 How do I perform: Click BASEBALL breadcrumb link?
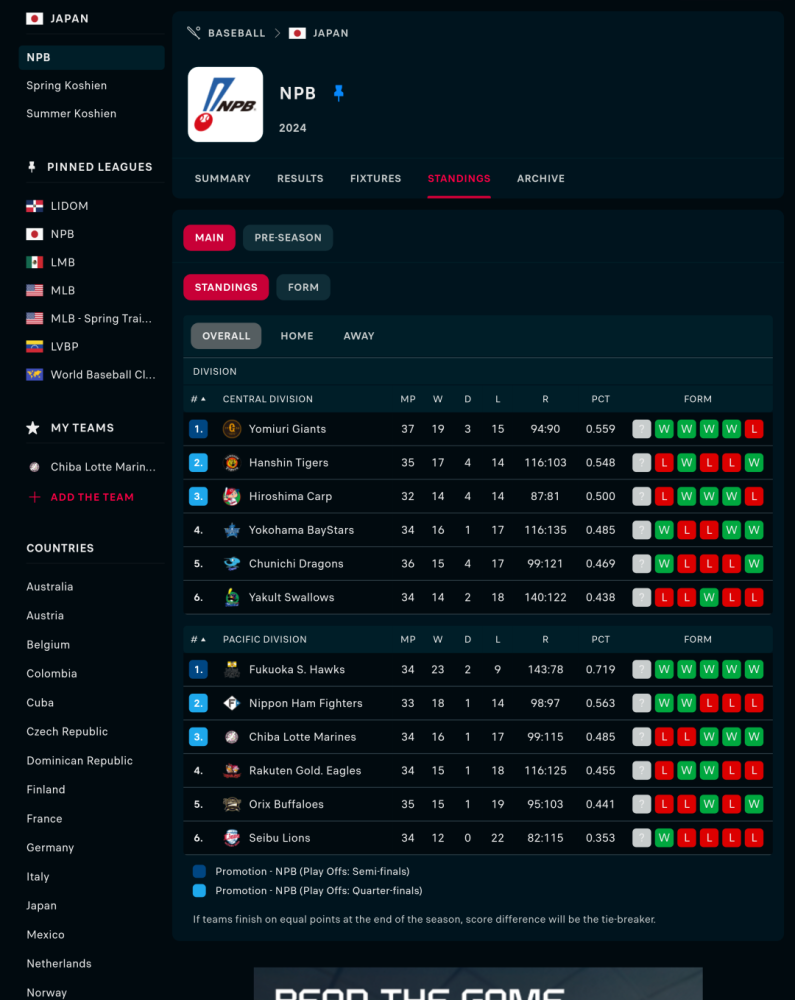click(x=237, y=33)
